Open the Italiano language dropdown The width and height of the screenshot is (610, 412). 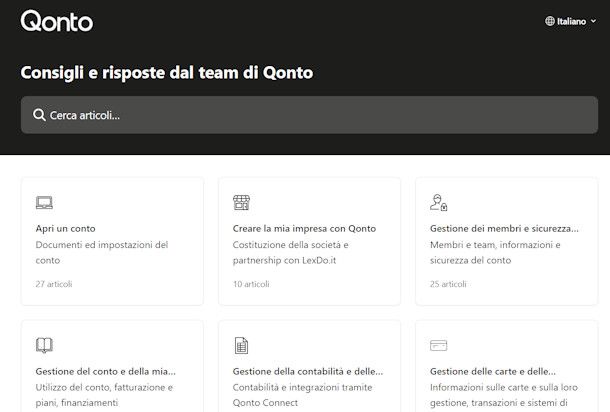click(x=571, y=21)
